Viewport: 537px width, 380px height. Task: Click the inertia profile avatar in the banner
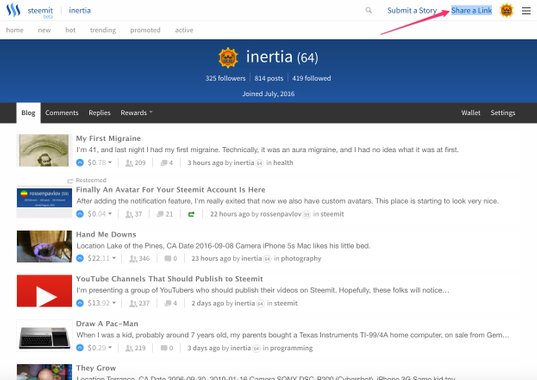(x=228, y=58)
